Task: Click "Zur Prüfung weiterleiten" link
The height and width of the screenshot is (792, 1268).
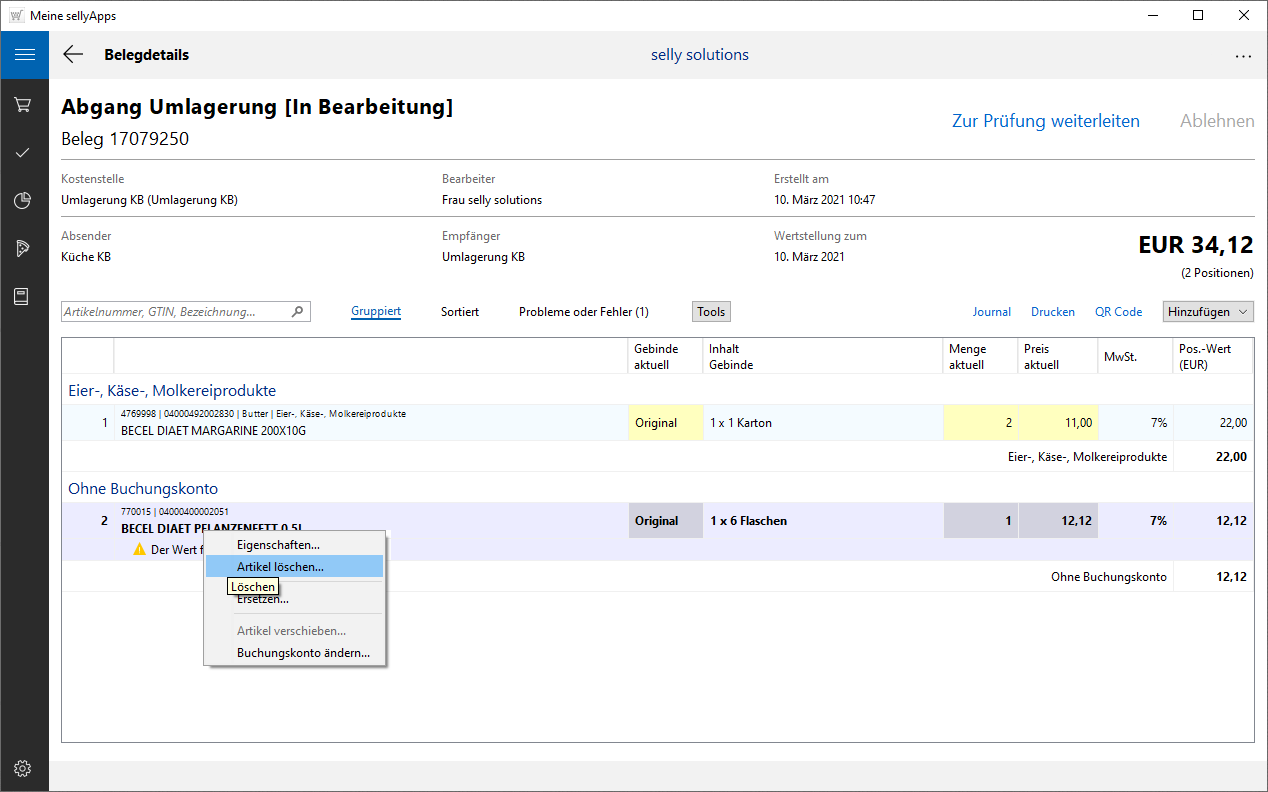Action: pos(1045,121)
